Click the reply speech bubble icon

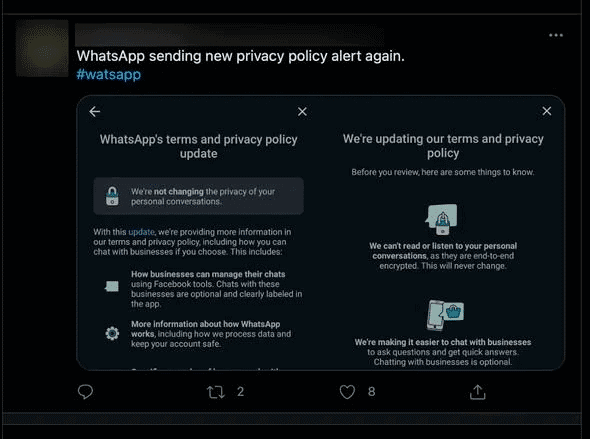click(x=85, y=392)
